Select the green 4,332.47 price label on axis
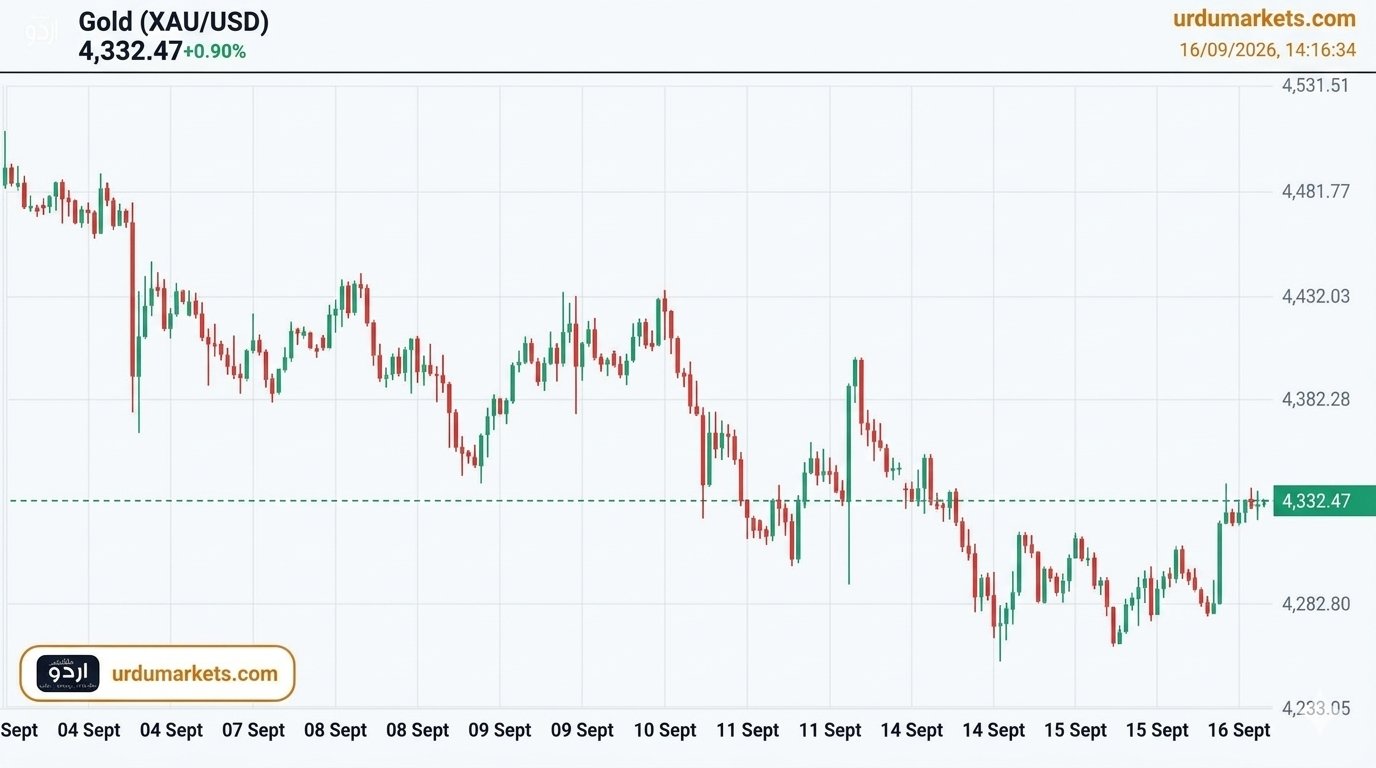The width and height of the screenshot is (1376, 768). coord(1317,500)
